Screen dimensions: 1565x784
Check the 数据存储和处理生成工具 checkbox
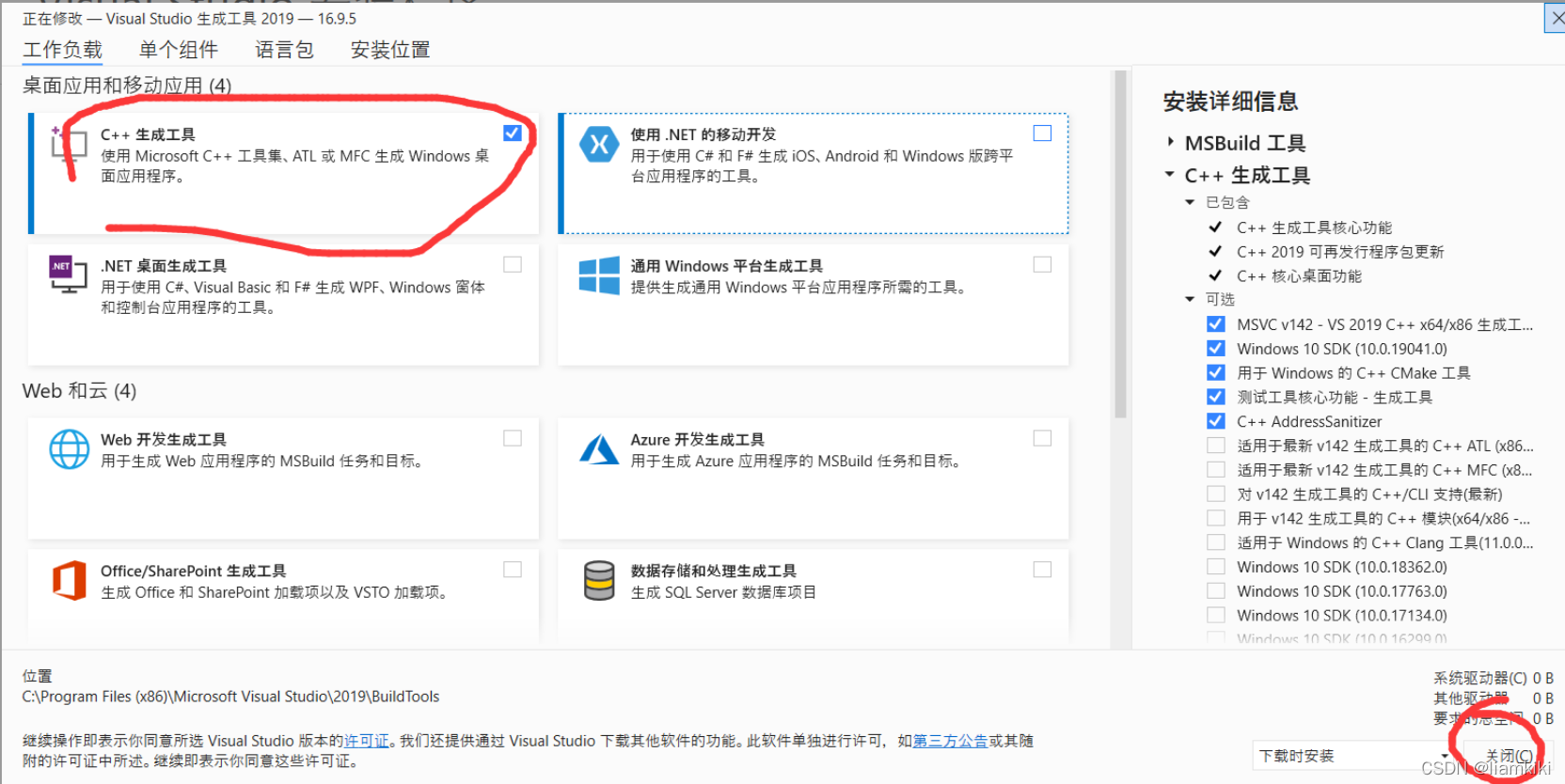click(x=1042, y=570)
